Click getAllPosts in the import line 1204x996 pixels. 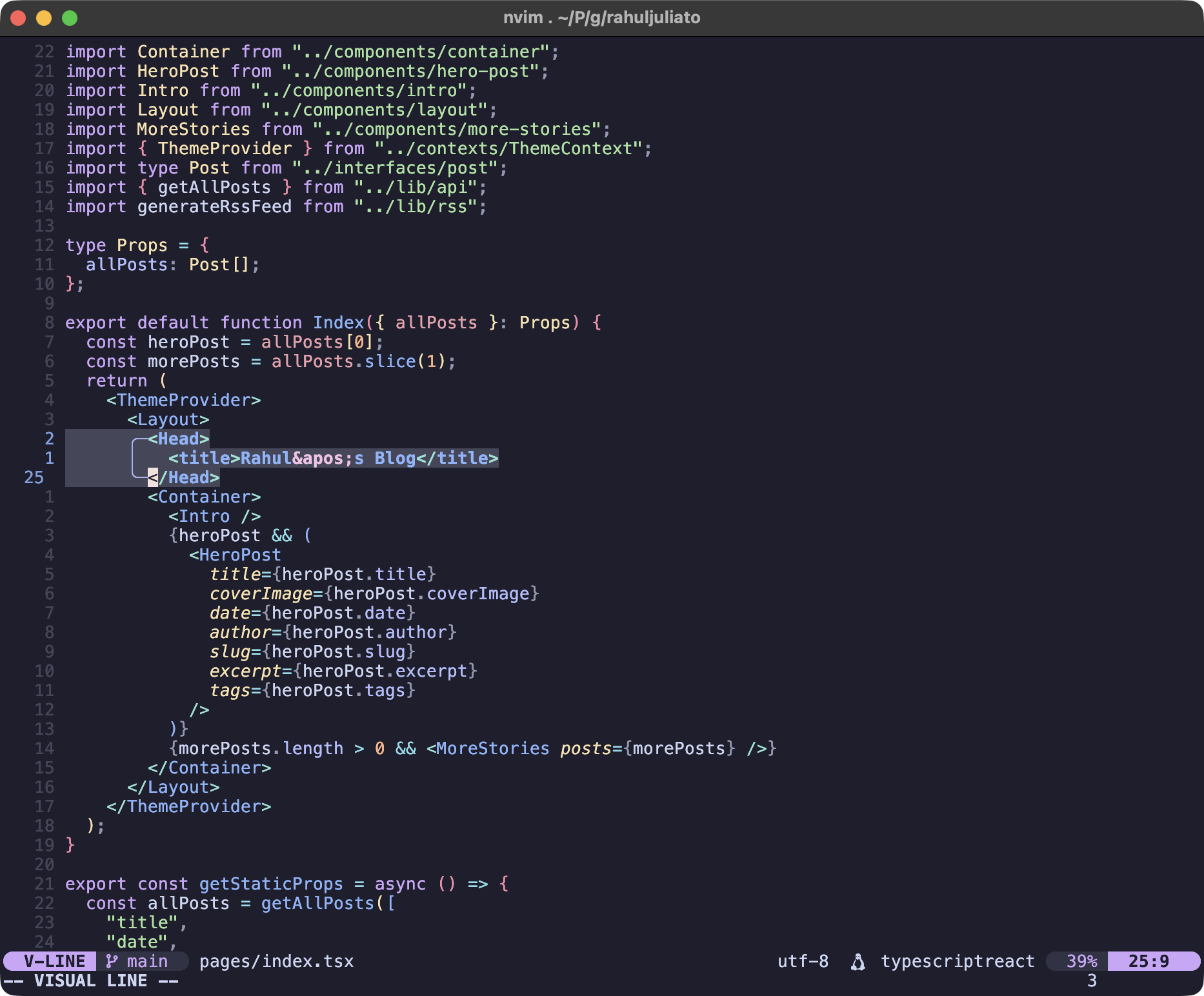(x=214, y=187)
